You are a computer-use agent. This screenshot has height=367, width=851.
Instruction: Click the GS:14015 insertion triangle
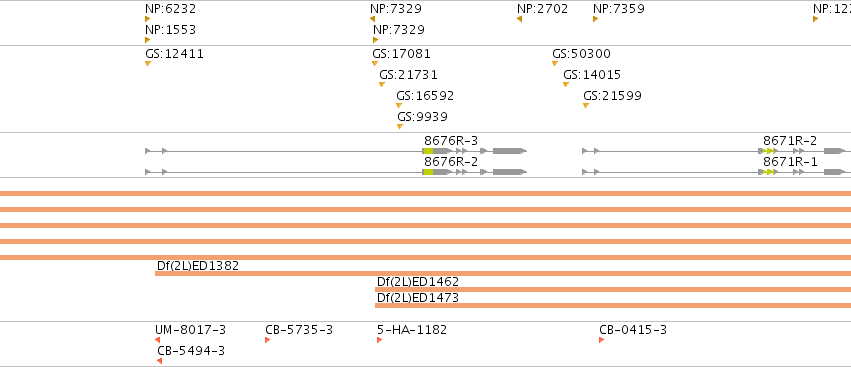click(566, 85)
